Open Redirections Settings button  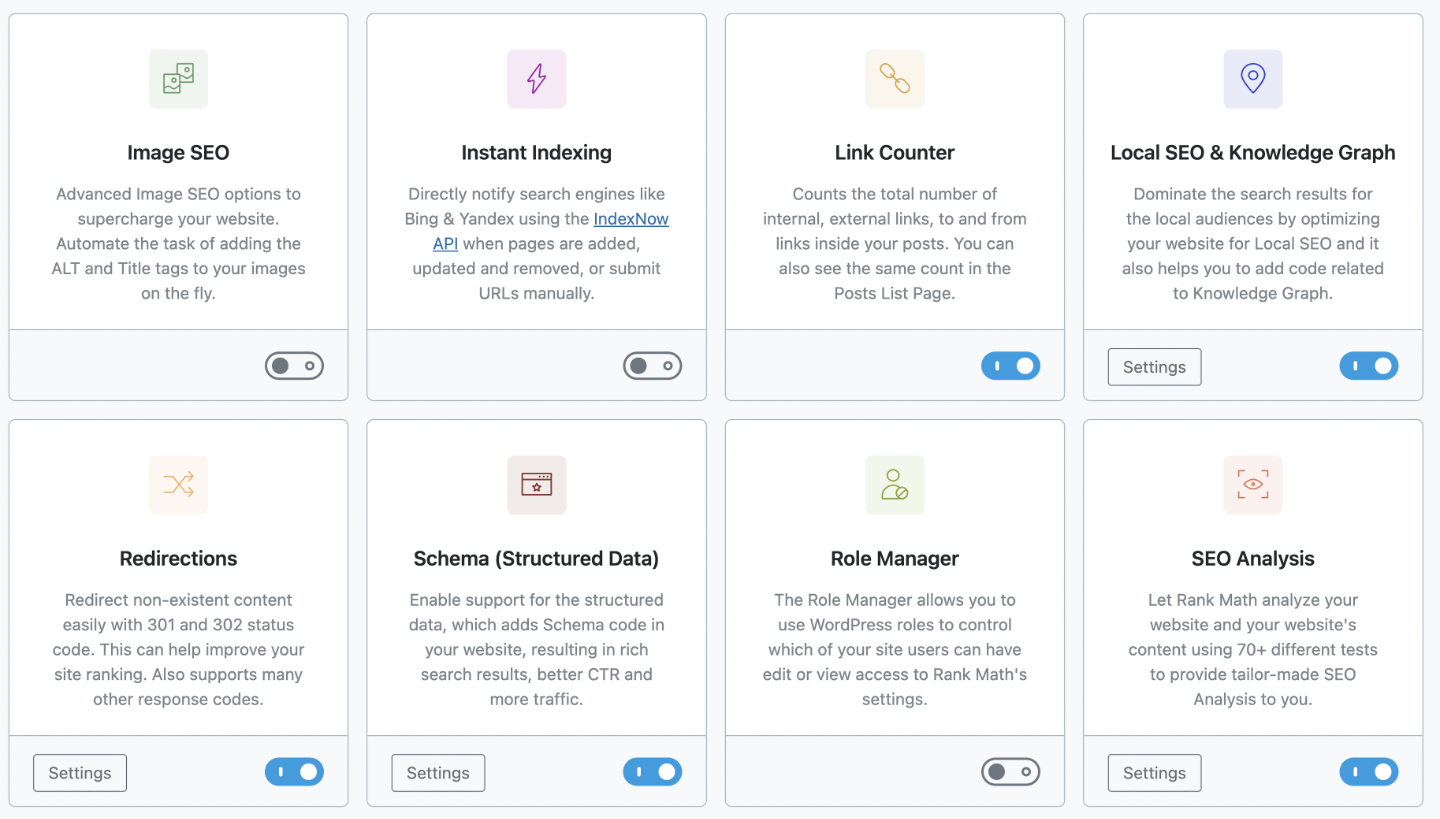click(80, 773)
